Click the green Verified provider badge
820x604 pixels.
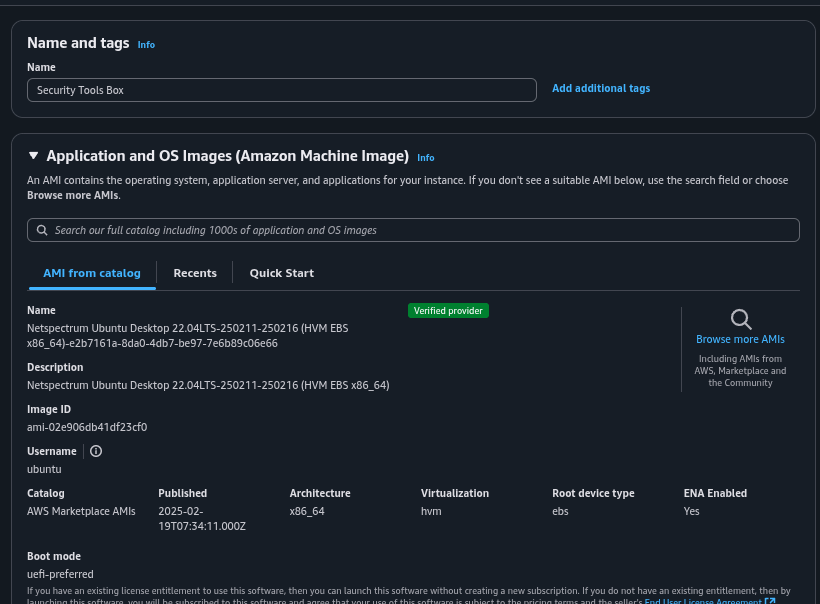(448, 311)
